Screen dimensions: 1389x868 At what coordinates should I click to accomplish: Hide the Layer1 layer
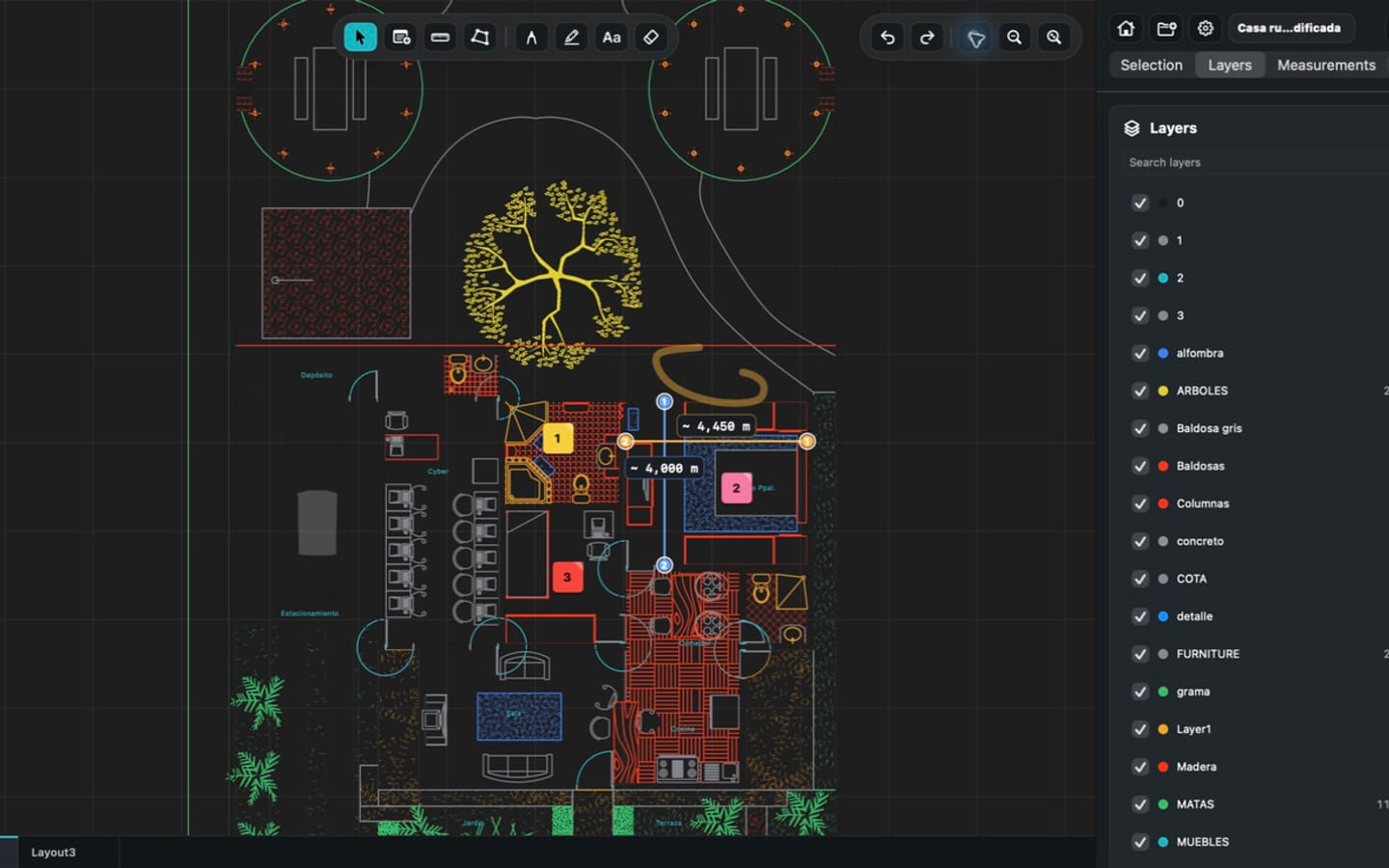pos(1140,729)
